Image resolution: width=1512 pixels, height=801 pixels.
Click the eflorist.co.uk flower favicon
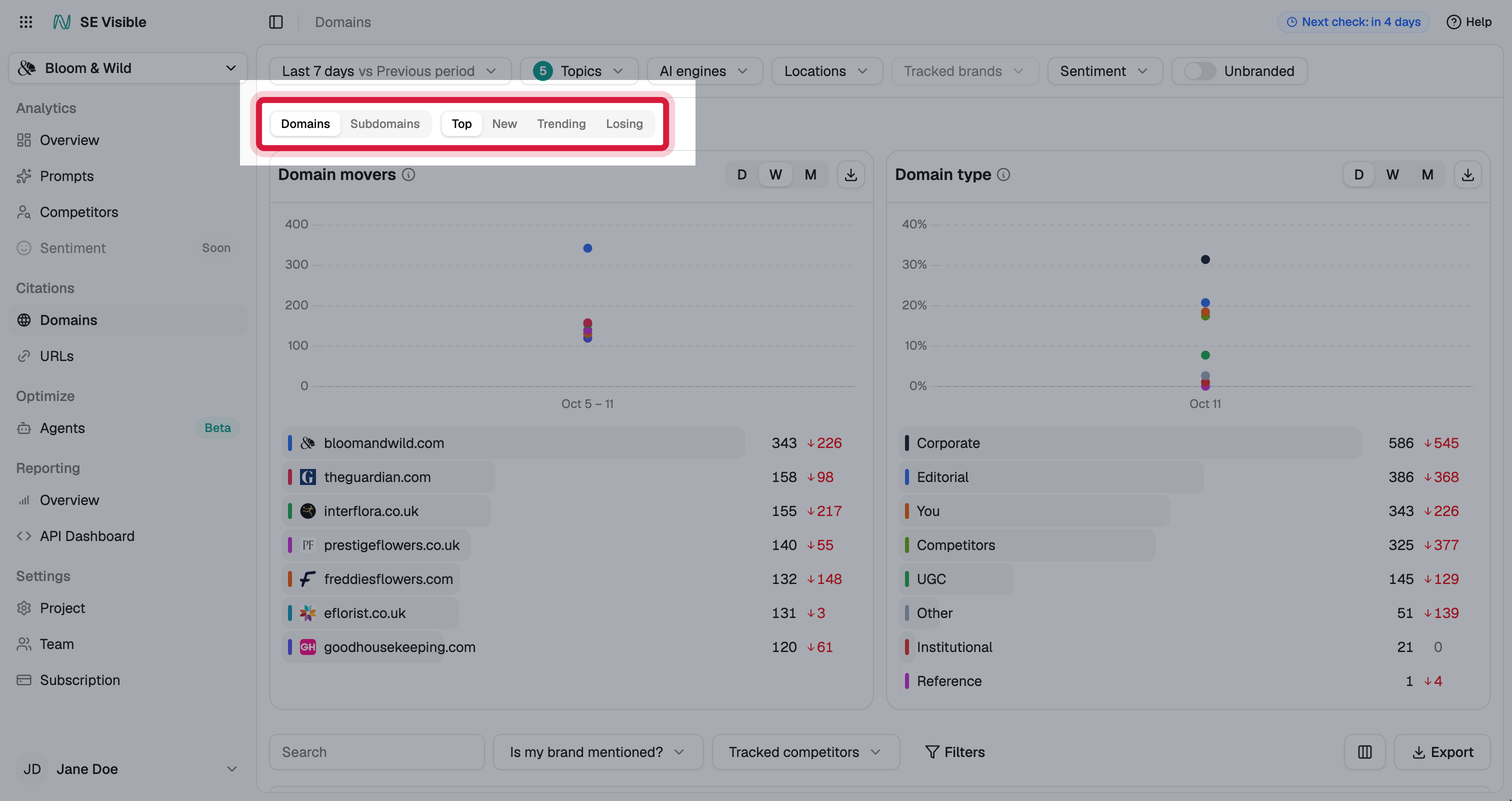tap(307, 613)
